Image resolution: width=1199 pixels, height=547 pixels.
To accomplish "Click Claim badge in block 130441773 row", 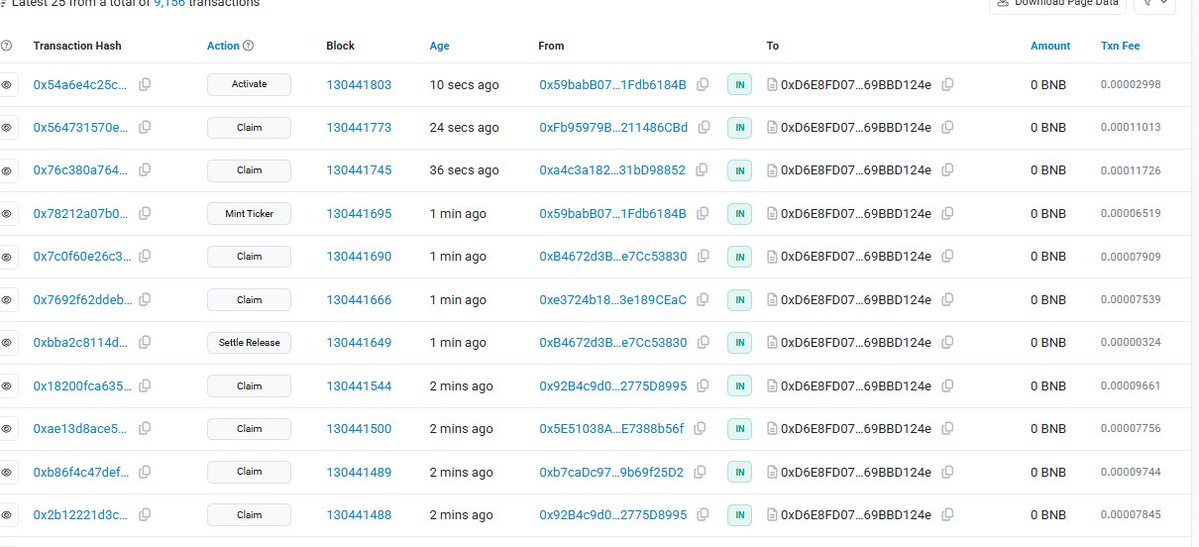I will pyautogui.click(x=249, y=128).
